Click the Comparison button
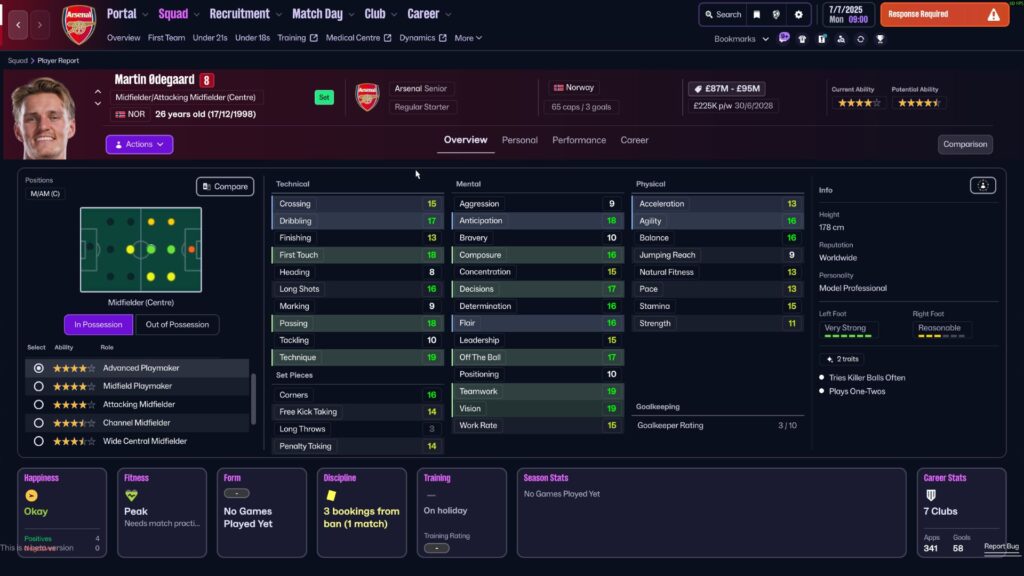Viewport: 1024px width, 576px height. 965,144
